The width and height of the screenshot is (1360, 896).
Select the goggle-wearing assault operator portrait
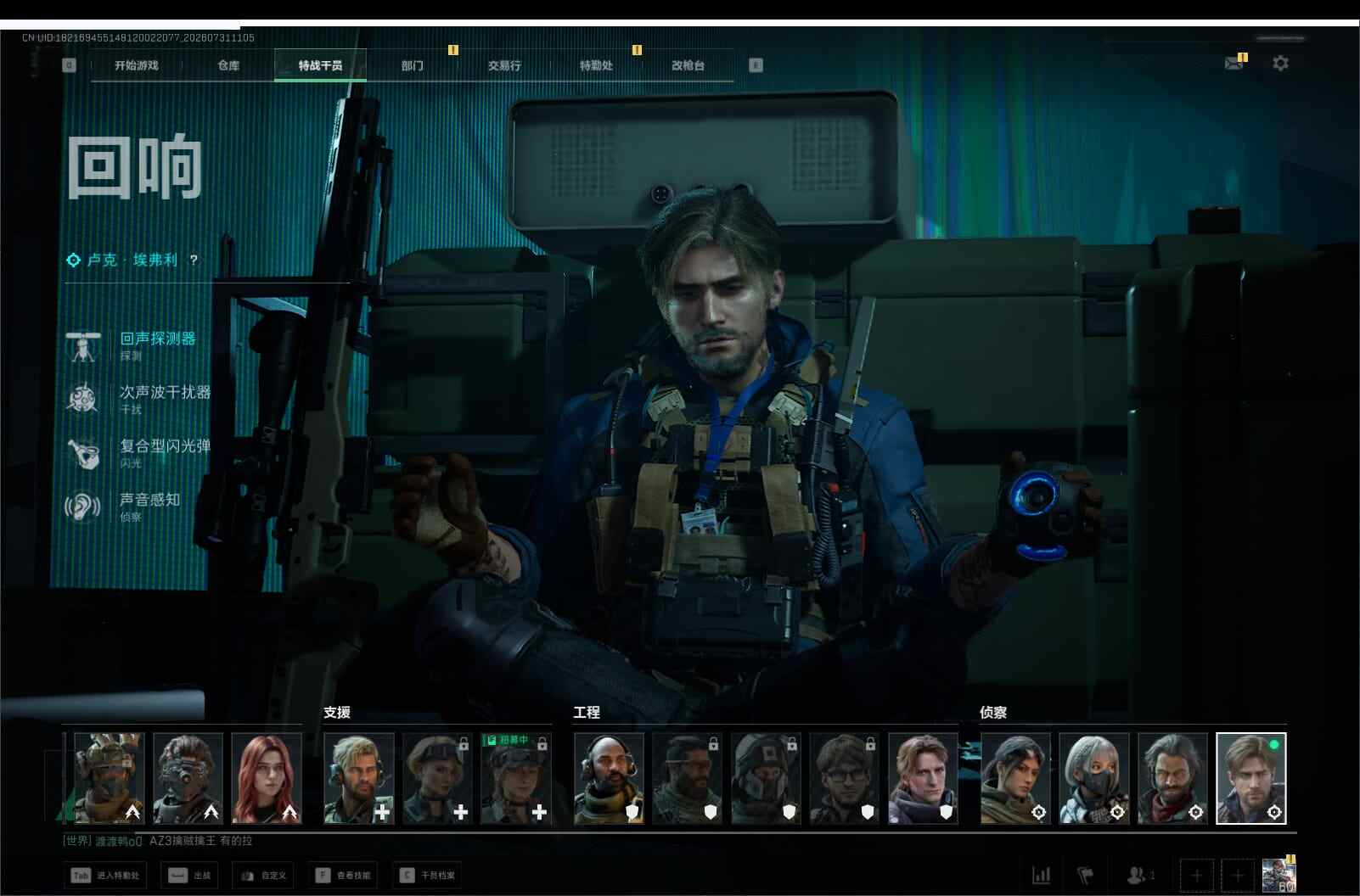click(x=188, y=778)
